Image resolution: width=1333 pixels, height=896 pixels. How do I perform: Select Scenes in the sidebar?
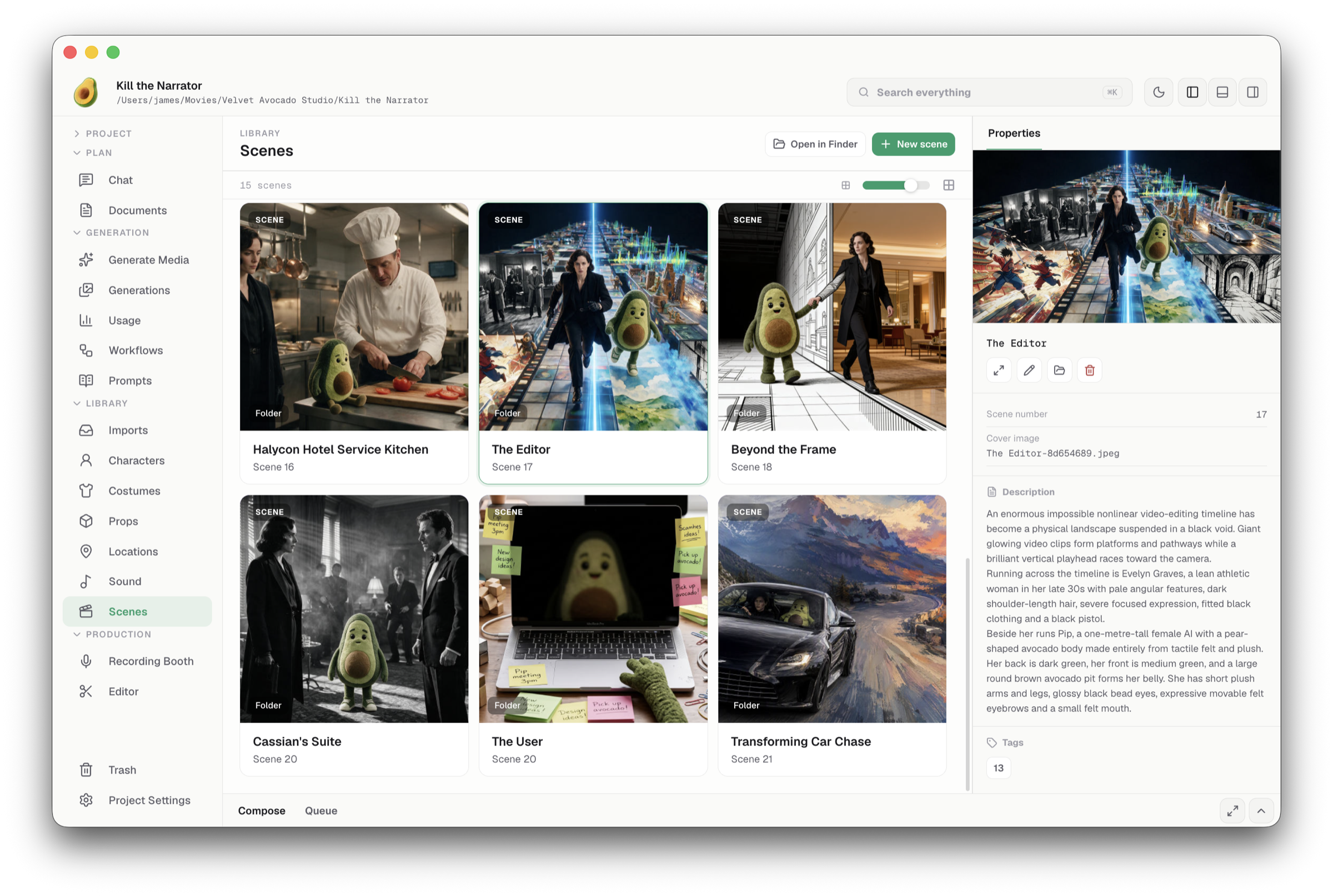pos(137,611)
